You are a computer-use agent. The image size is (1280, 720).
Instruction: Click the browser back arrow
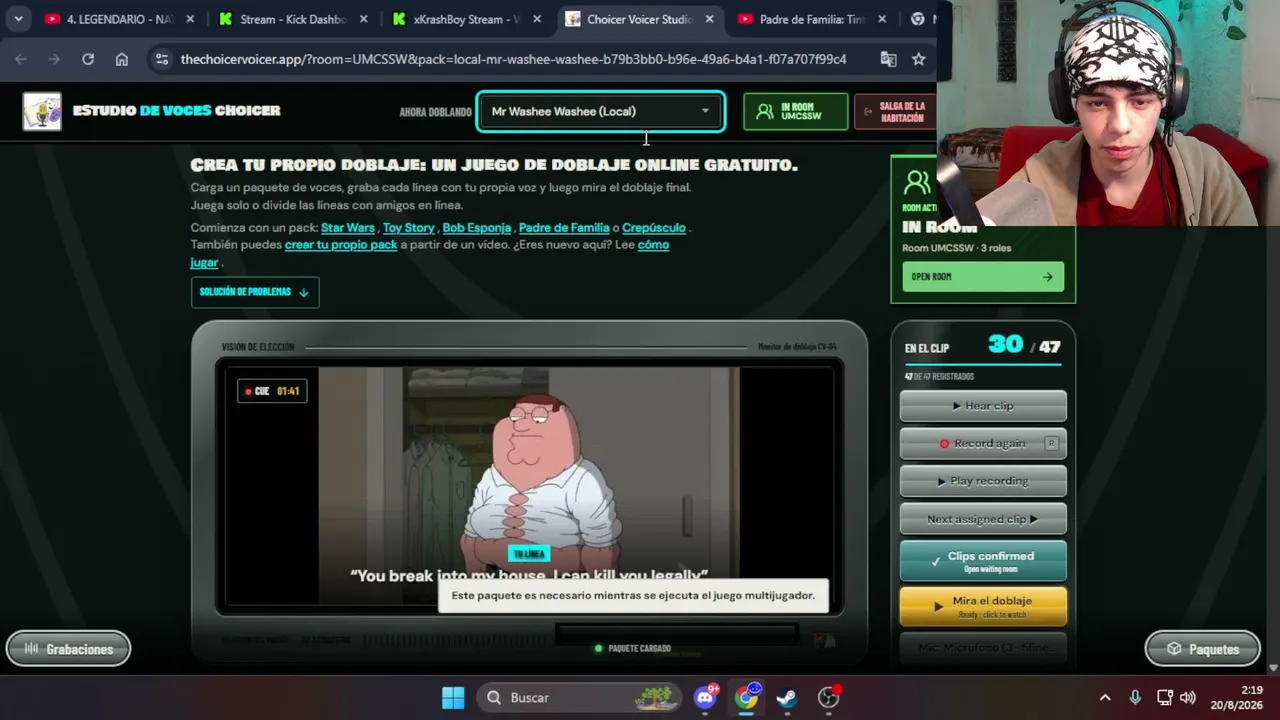point(21,59)
